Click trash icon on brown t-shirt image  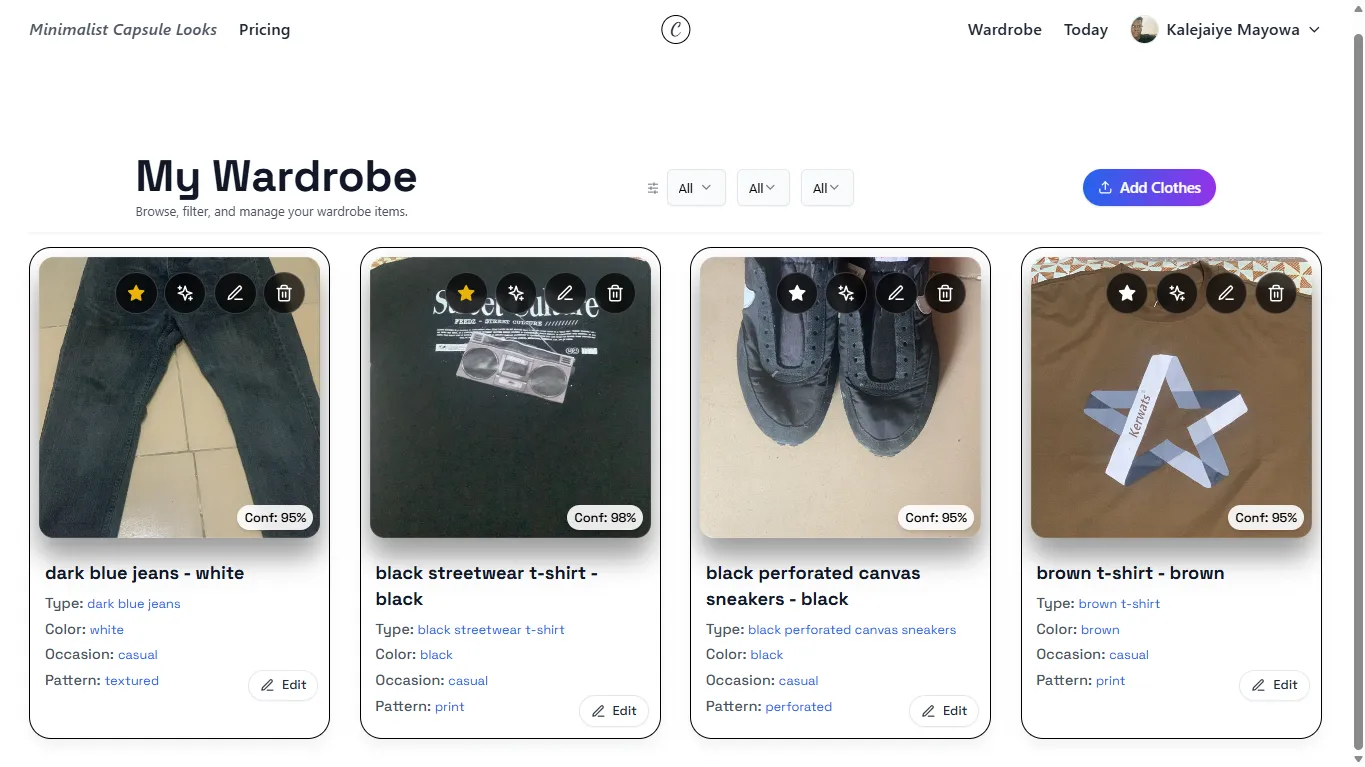[1276, 293]
